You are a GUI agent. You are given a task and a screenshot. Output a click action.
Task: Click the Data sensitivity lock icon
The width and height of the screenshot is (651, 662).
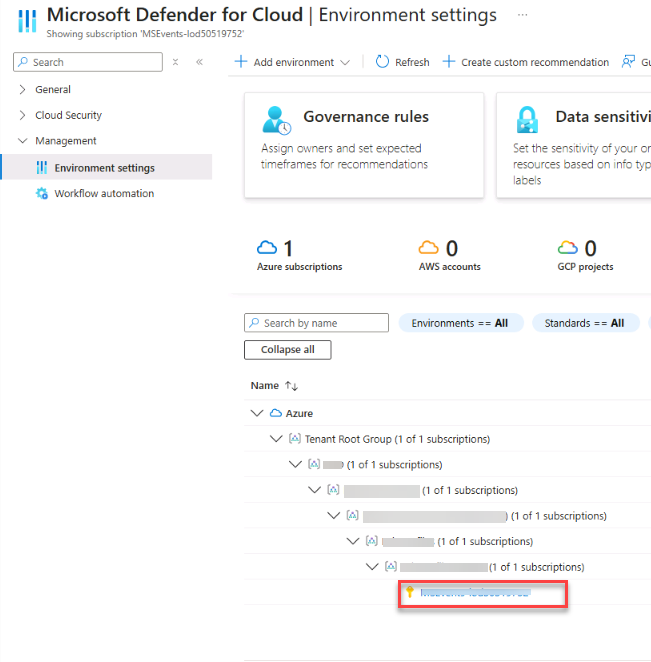(527, 120)
